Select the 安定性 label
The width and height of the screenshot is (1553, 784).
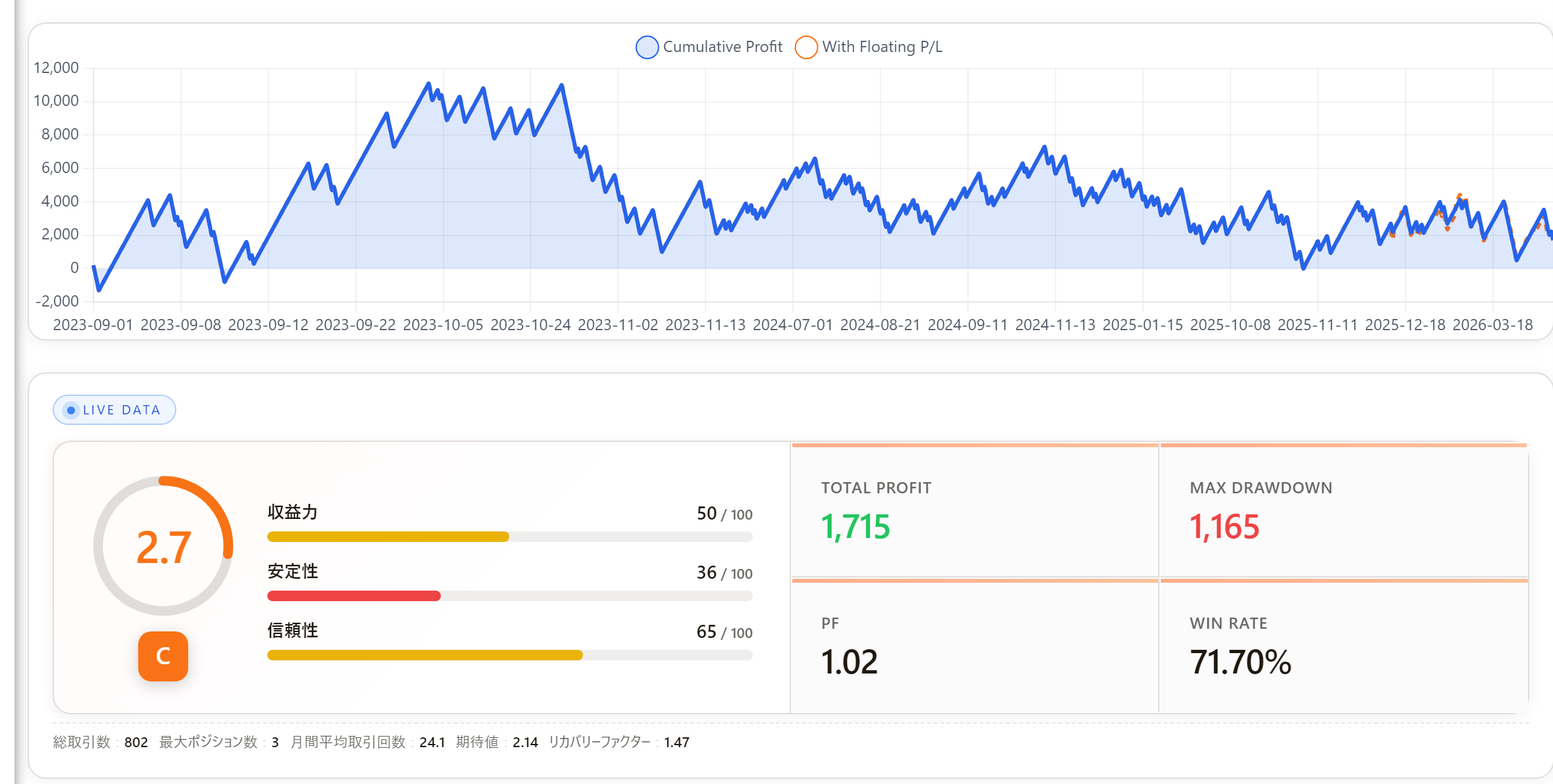click(x=293, y=572)
